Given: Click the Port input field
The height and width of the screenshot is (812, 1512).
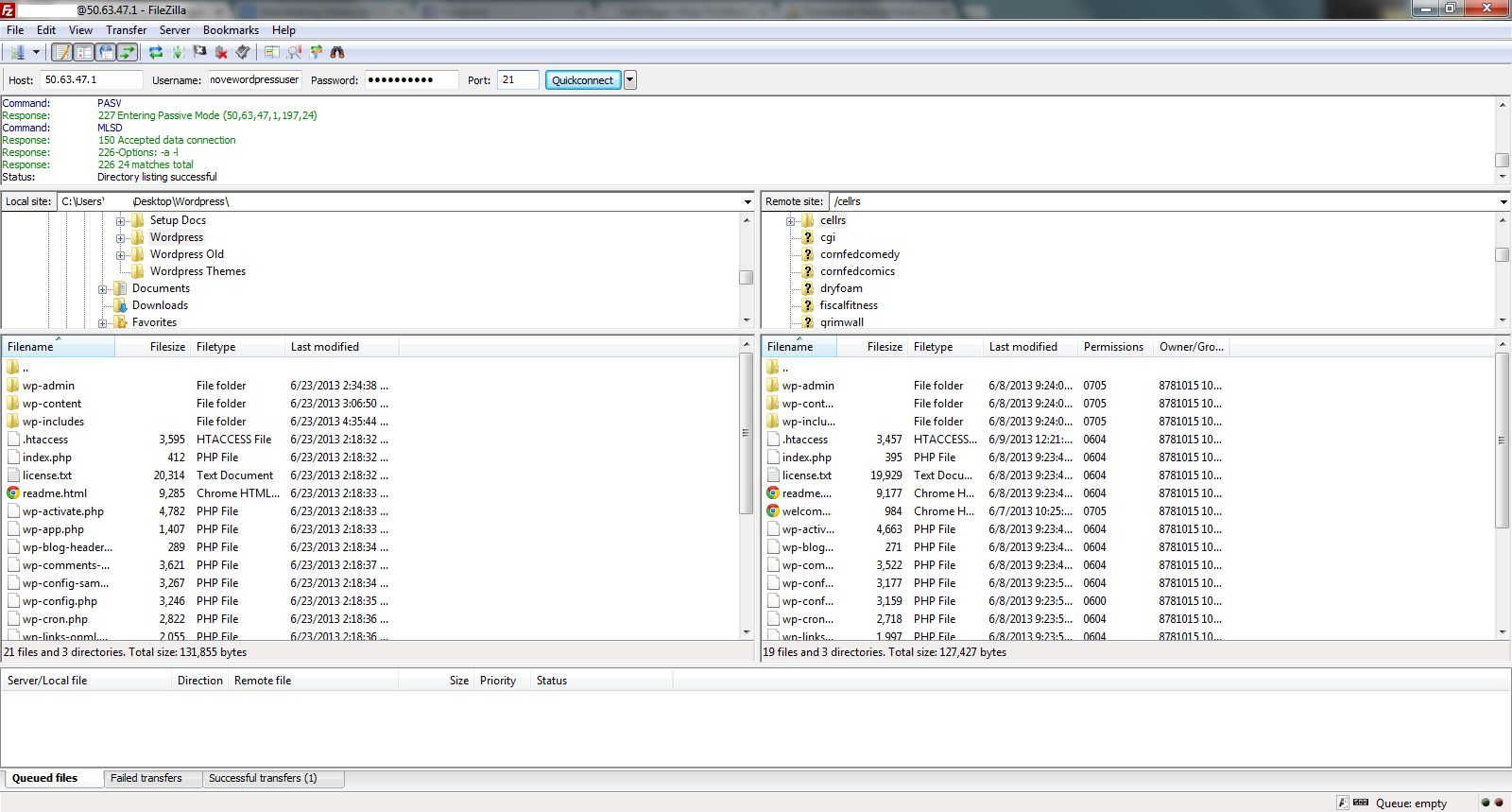Looking at the screenshot, I should point(519,80).
